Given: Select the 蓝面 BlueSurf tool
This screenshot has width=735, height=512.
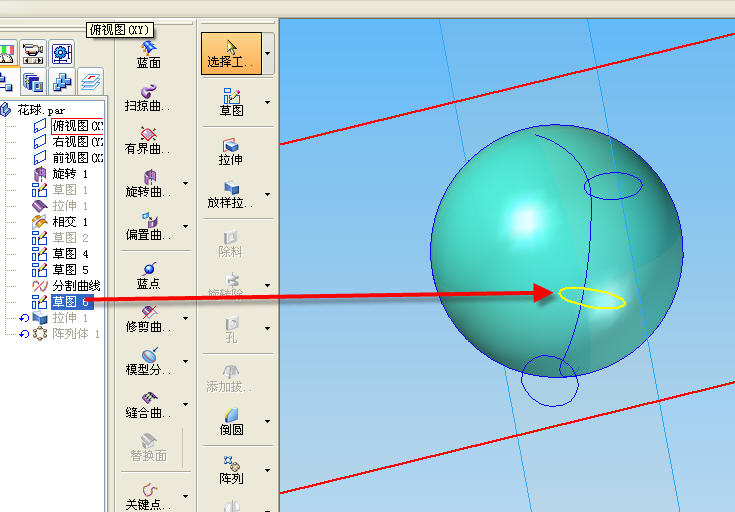Looking at the screenshot, I should pos(149,55).
